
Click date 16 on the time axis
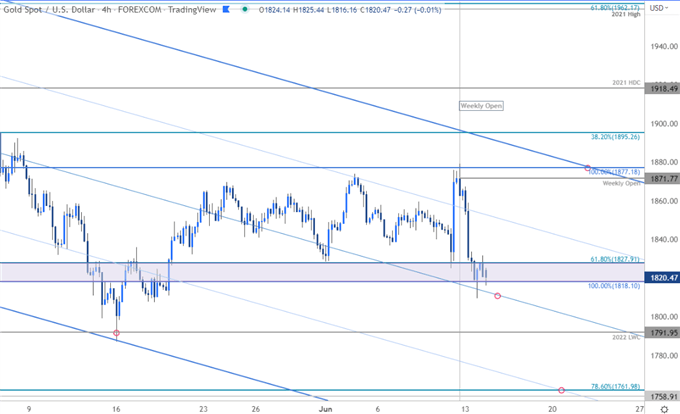tap(116, 409)
